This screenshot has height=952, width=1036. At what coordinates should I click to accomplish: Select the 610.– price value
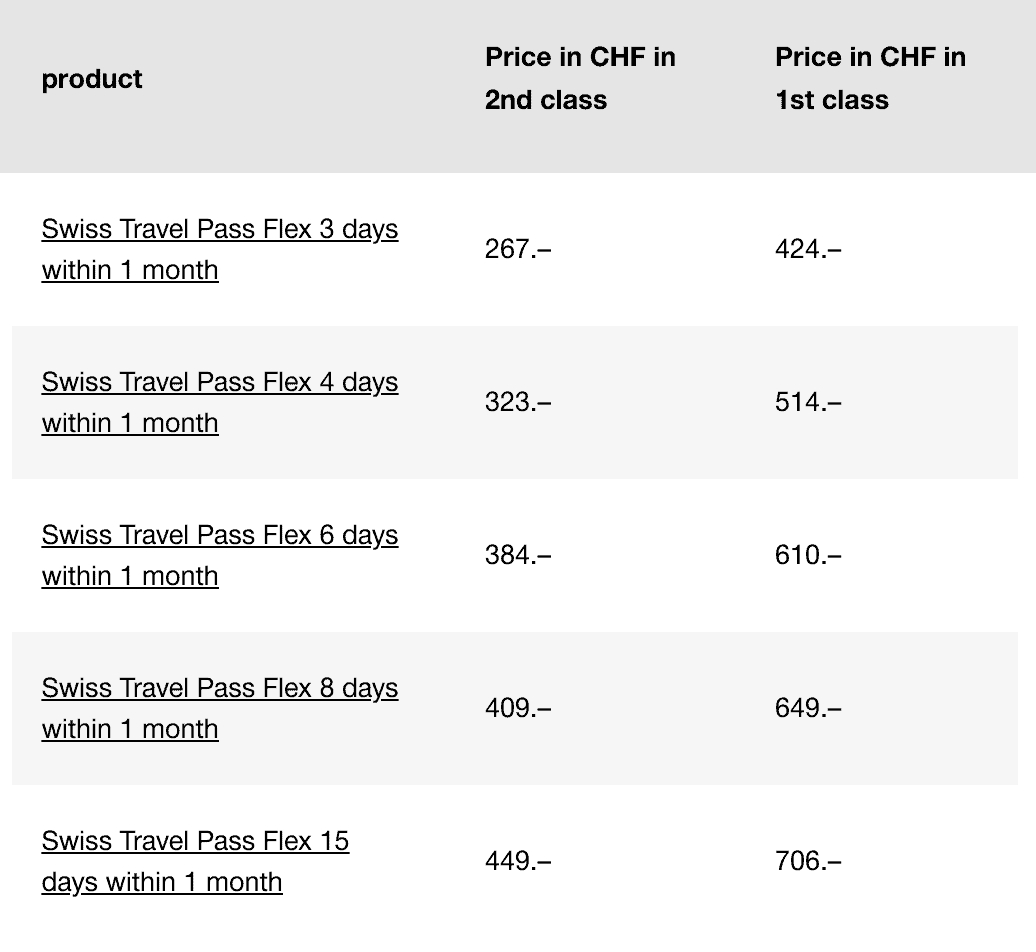pyautogui.click(x=808, y=555)
